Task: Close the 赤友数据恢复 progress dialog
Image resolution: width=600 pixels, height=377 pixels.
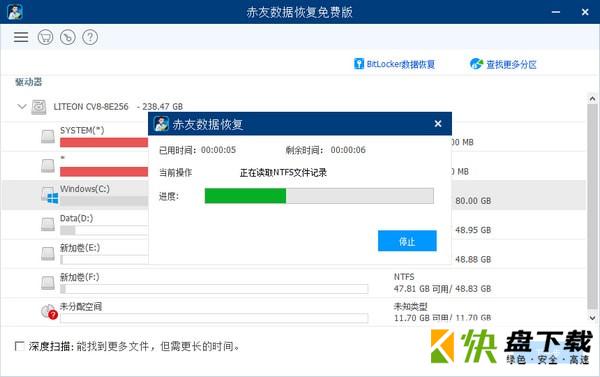Action: (x=438, y=124)
